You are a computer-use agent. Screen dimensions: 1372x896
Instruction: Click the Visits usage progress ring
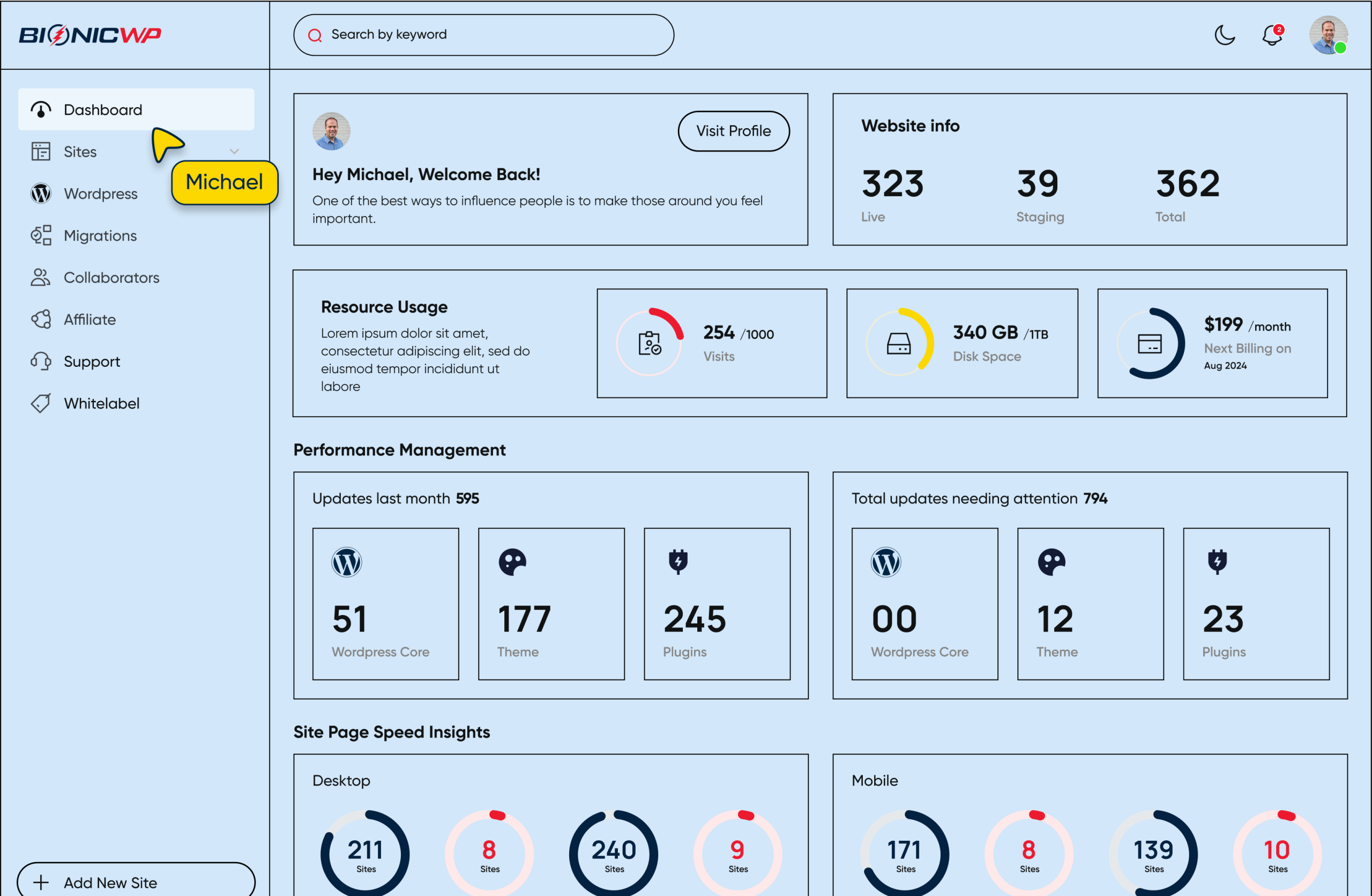pos(650,343)
